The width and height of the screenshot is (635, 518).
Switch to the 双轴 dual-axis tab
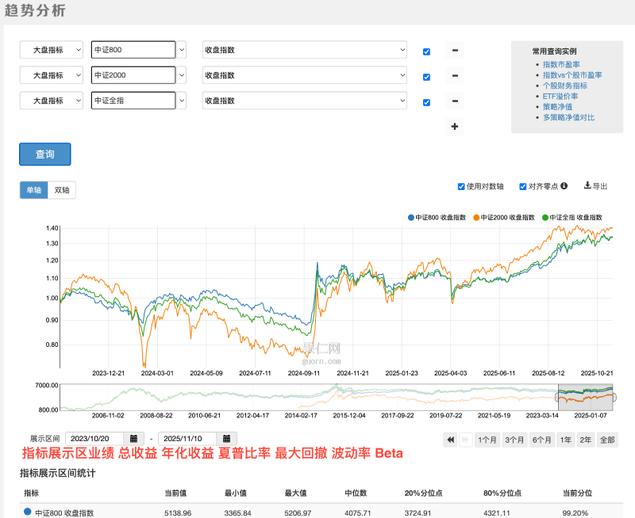(x=63, y=190)
